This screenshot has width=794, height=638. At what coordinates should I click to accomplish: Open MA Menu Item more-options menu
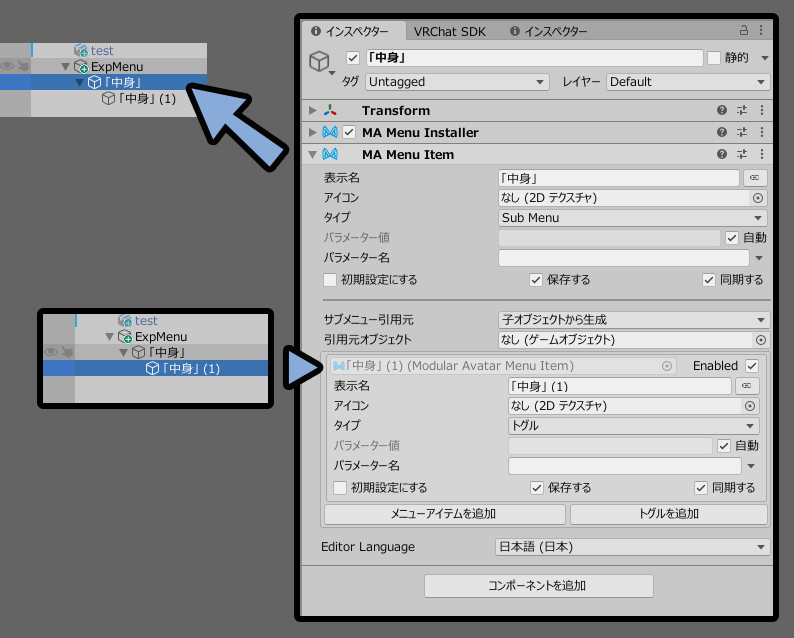(x=762, y=154)
